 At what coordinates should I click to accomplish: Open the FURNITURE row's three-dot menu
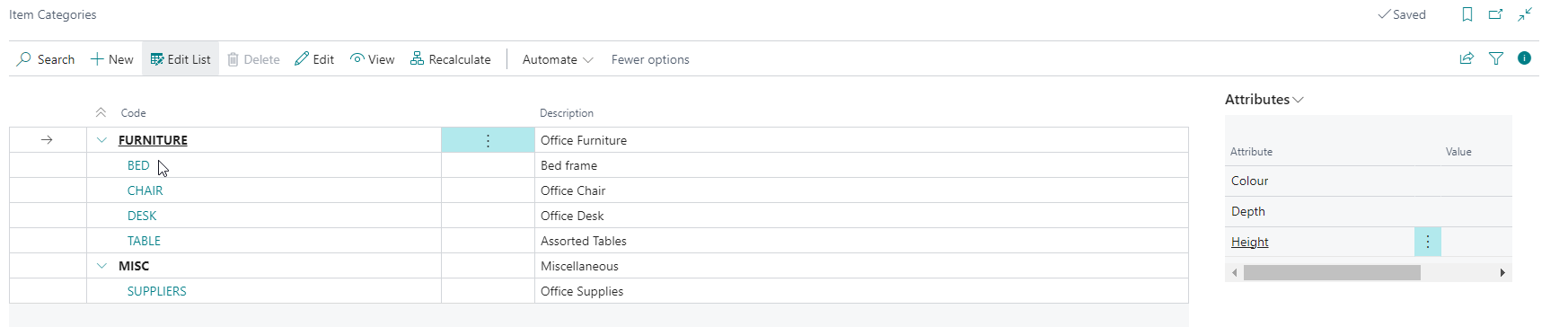click(488, 140)
